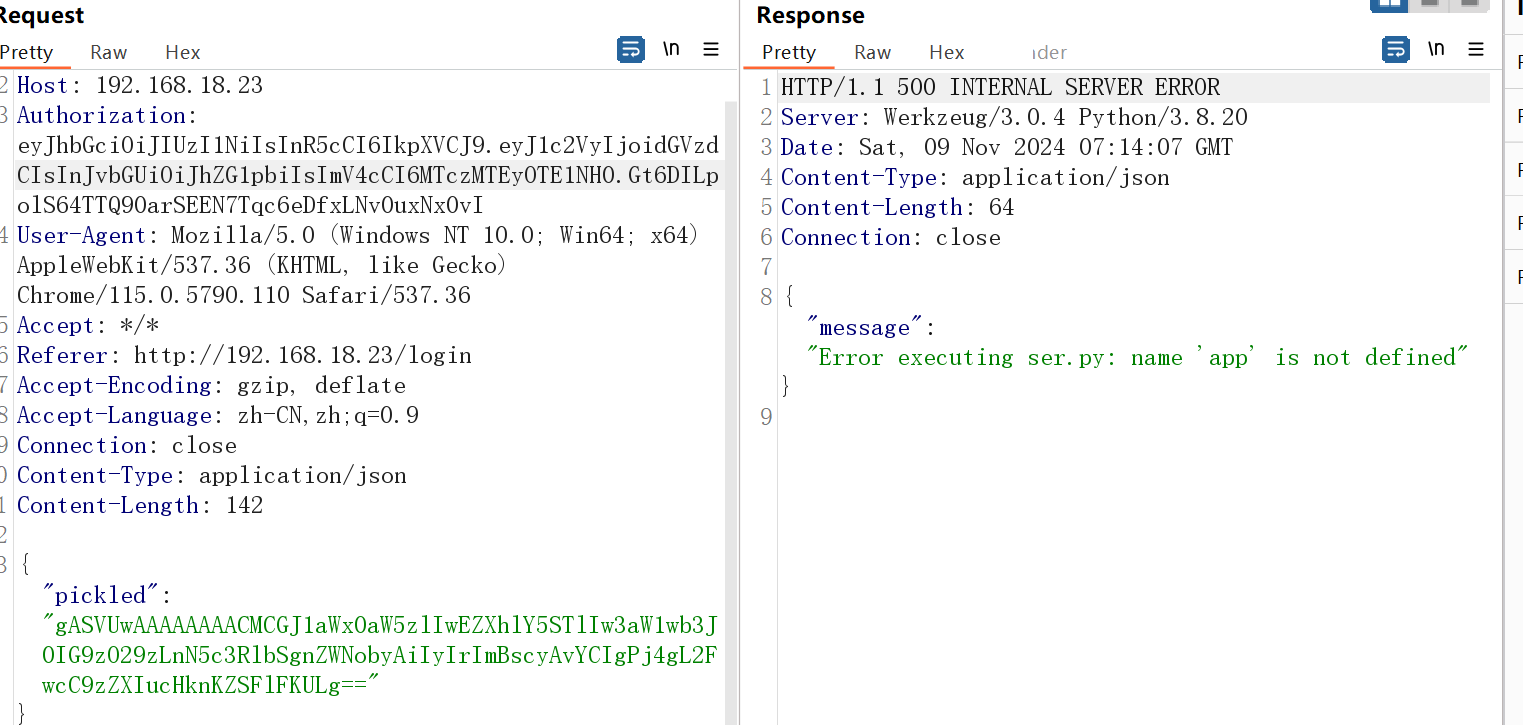Click the 'Date: Sat, 09 Nov 2024' response line
The height and width of the screenshot is (725, 1523).
[x=1007, y=147]
